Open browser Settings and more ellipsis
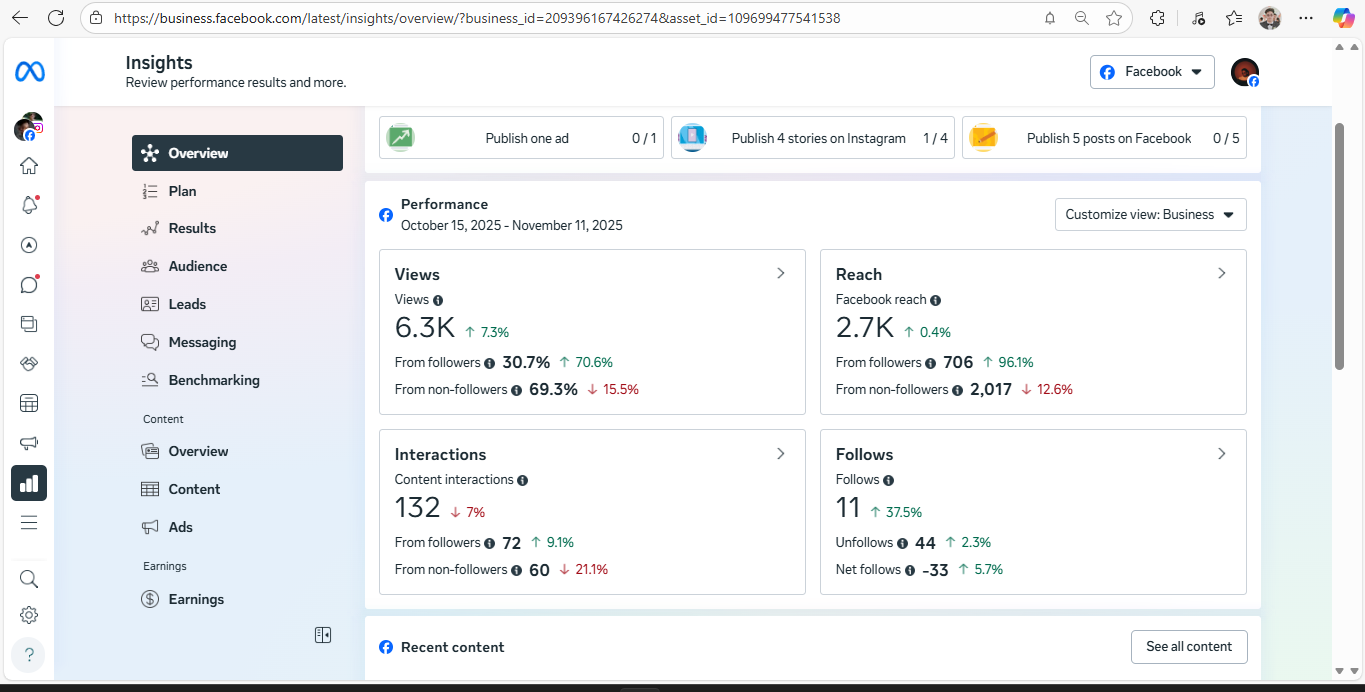The image size is (1365, 692). pos(1306,18)
